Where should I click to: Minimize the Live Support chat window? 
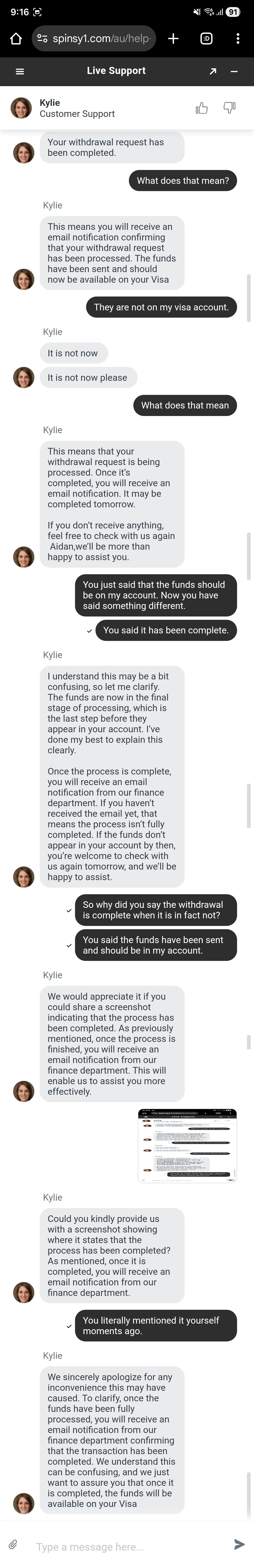(x=234, y=71)
